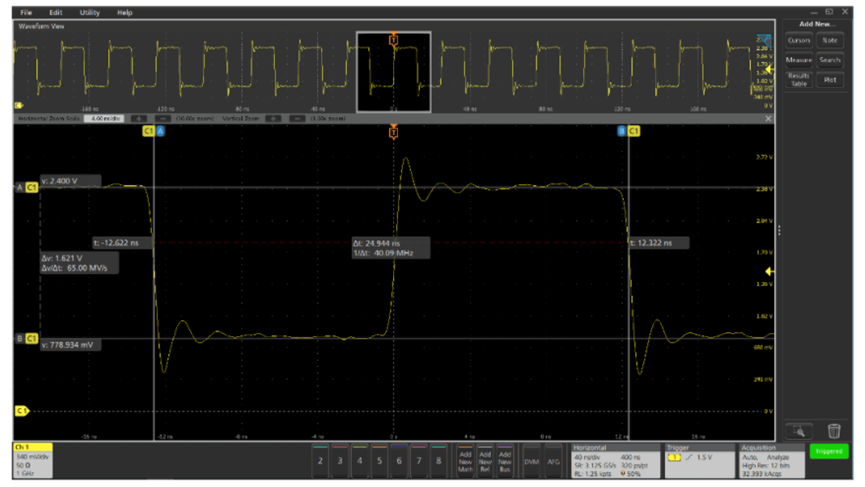Click the green Triggered button
The height and width of the screenshot is (487, 865).
[828, 452]
